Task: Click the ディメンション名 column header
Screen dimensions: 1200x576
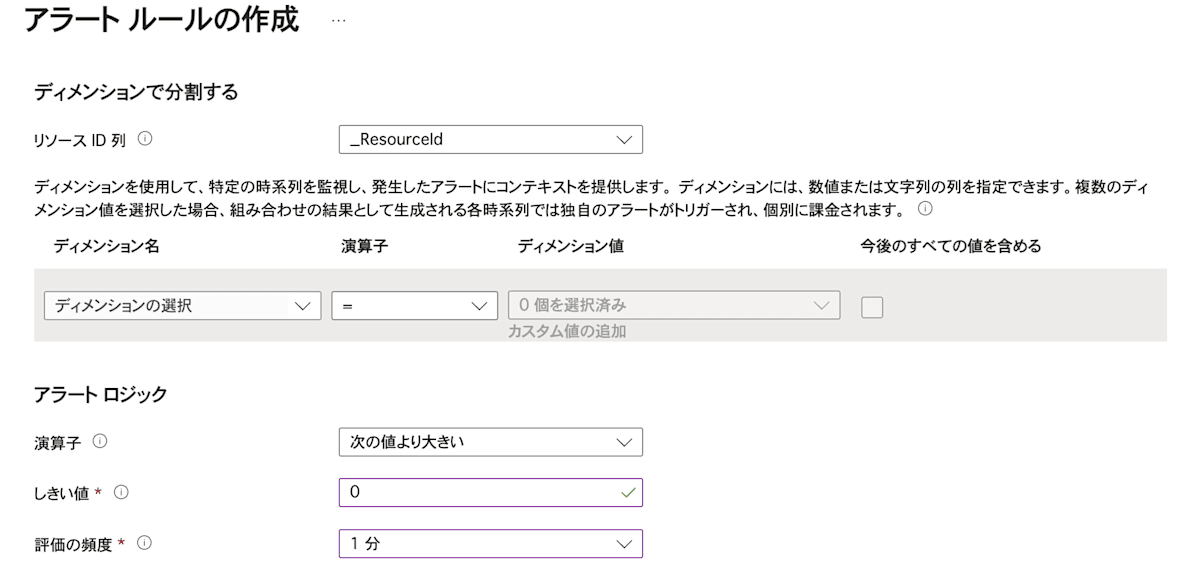Action: [106, 246]
